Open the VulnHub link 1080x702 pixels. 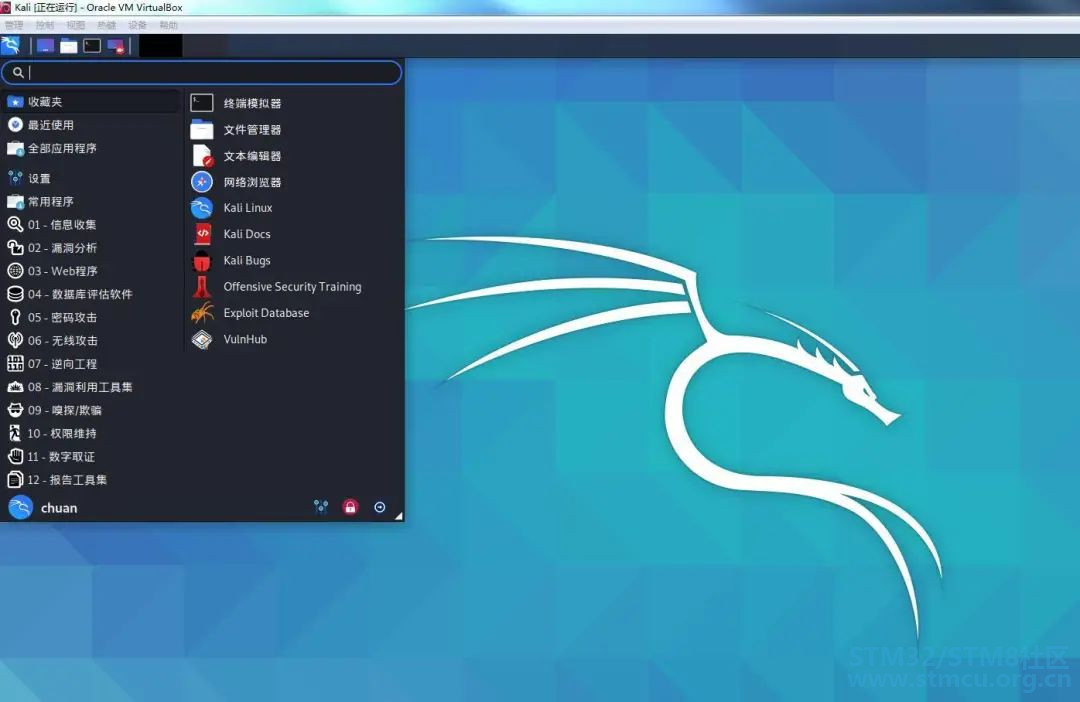point(245,339)
